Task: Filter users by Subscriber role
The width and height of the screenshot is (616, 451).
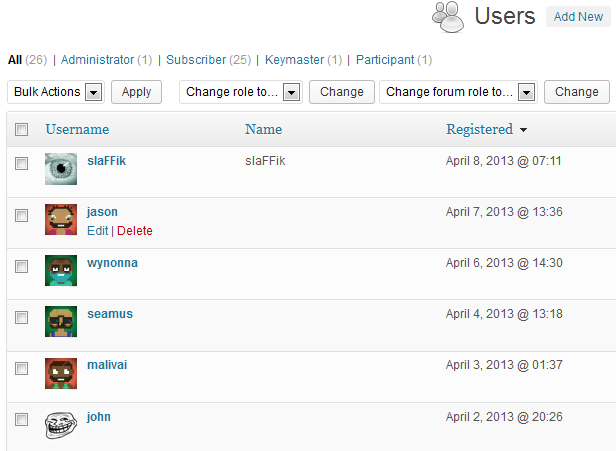Action: [196, 60]
